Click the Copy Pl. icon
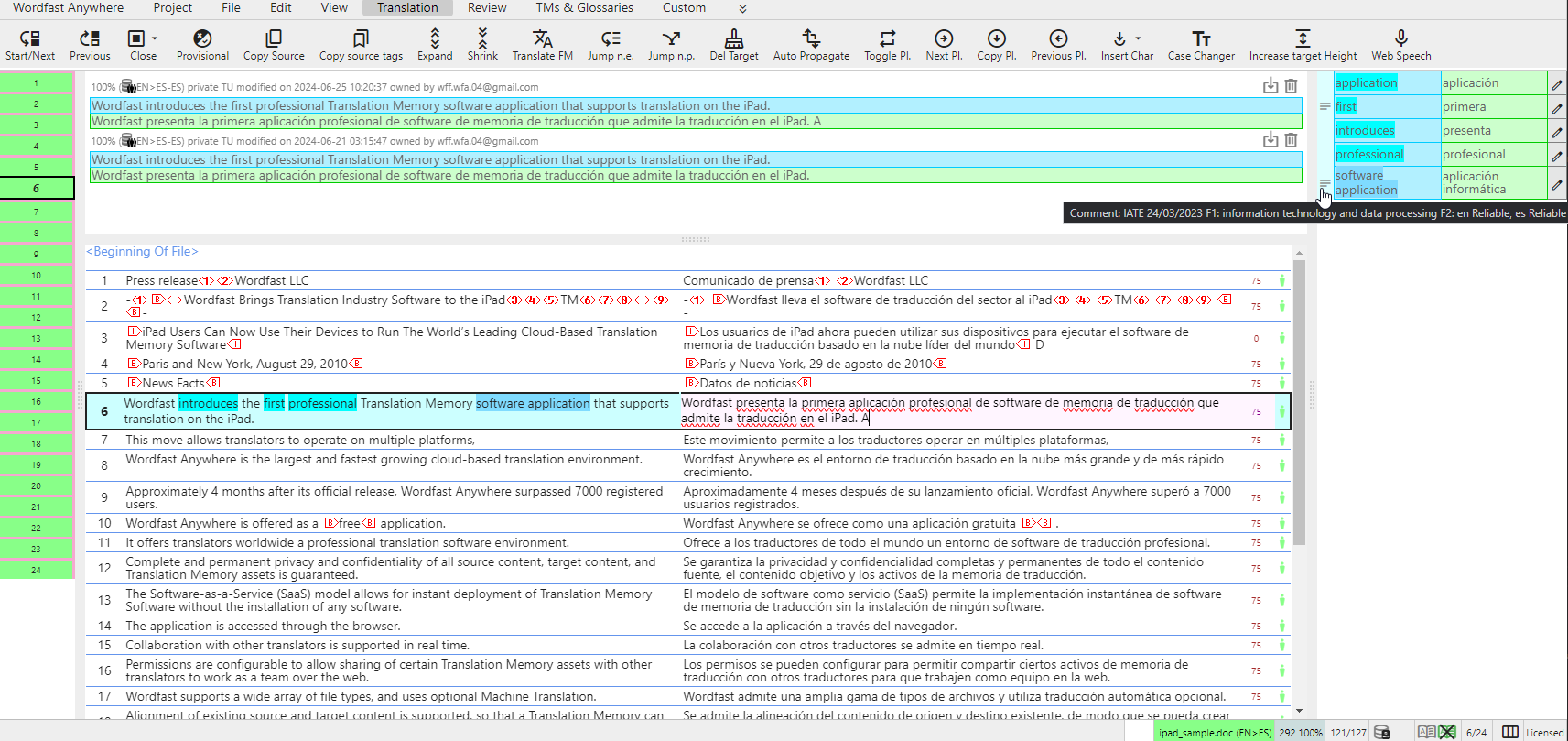 click(997, 38)
